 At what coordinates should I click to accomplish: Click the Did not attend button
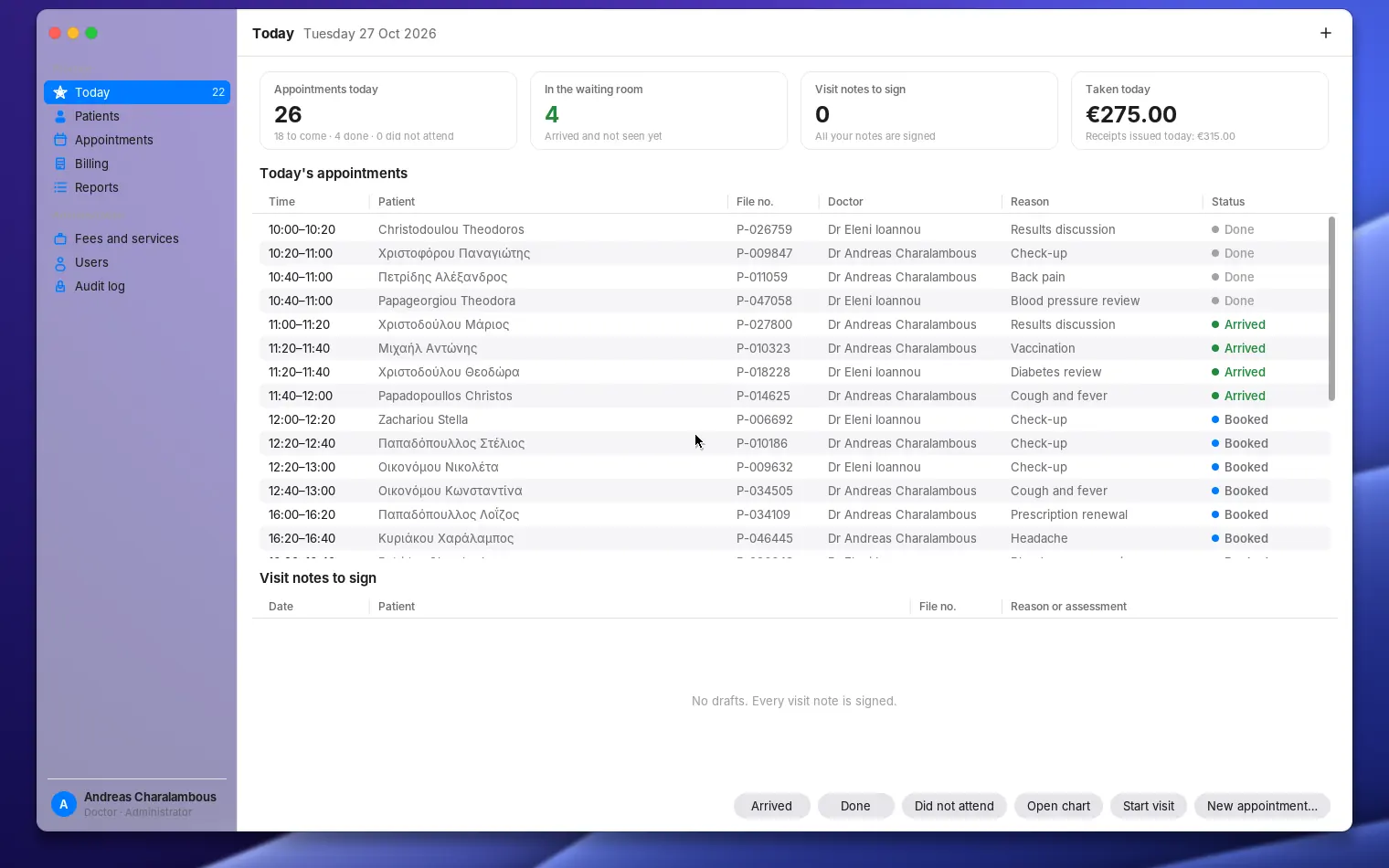[954, 806]
